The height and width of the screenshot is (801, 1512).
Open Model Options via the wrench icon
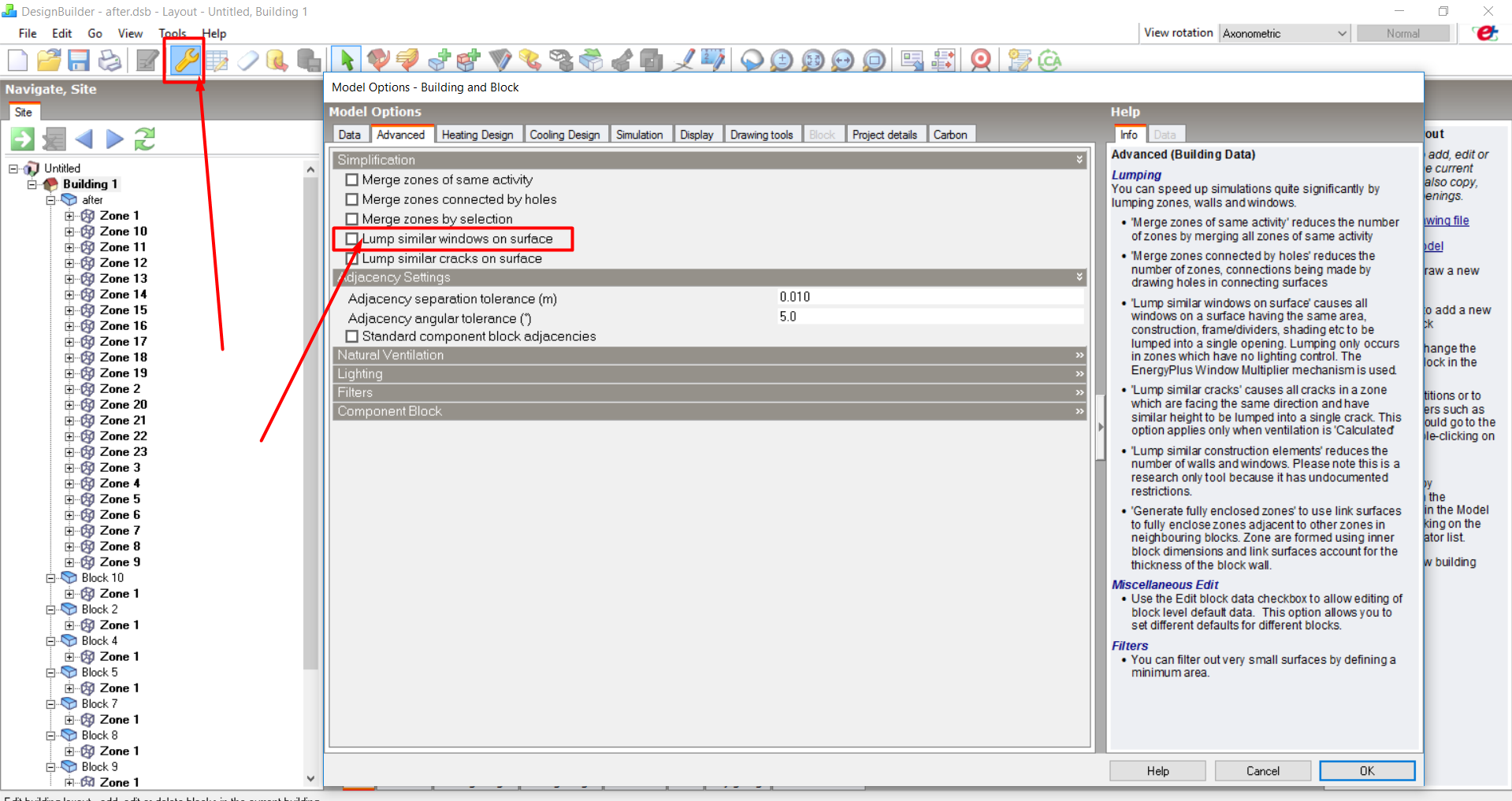(186, 60)
